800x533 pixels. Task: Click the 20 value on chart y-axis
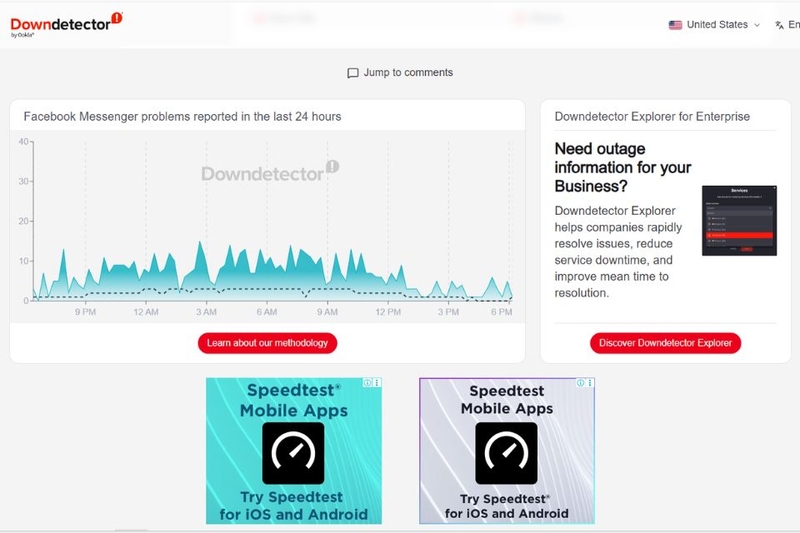pos(23,221)
